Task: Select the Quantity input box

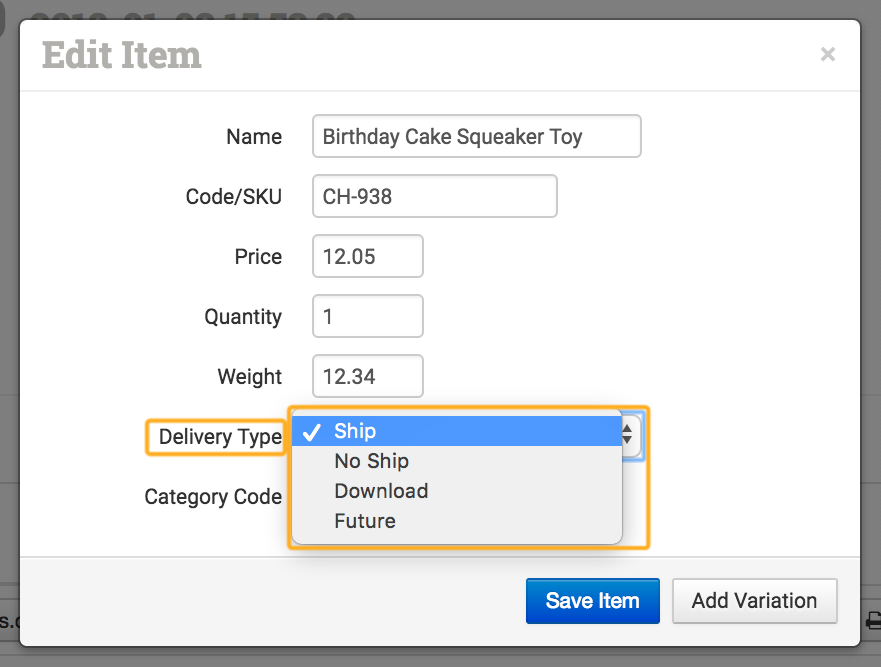Action: 367,317
